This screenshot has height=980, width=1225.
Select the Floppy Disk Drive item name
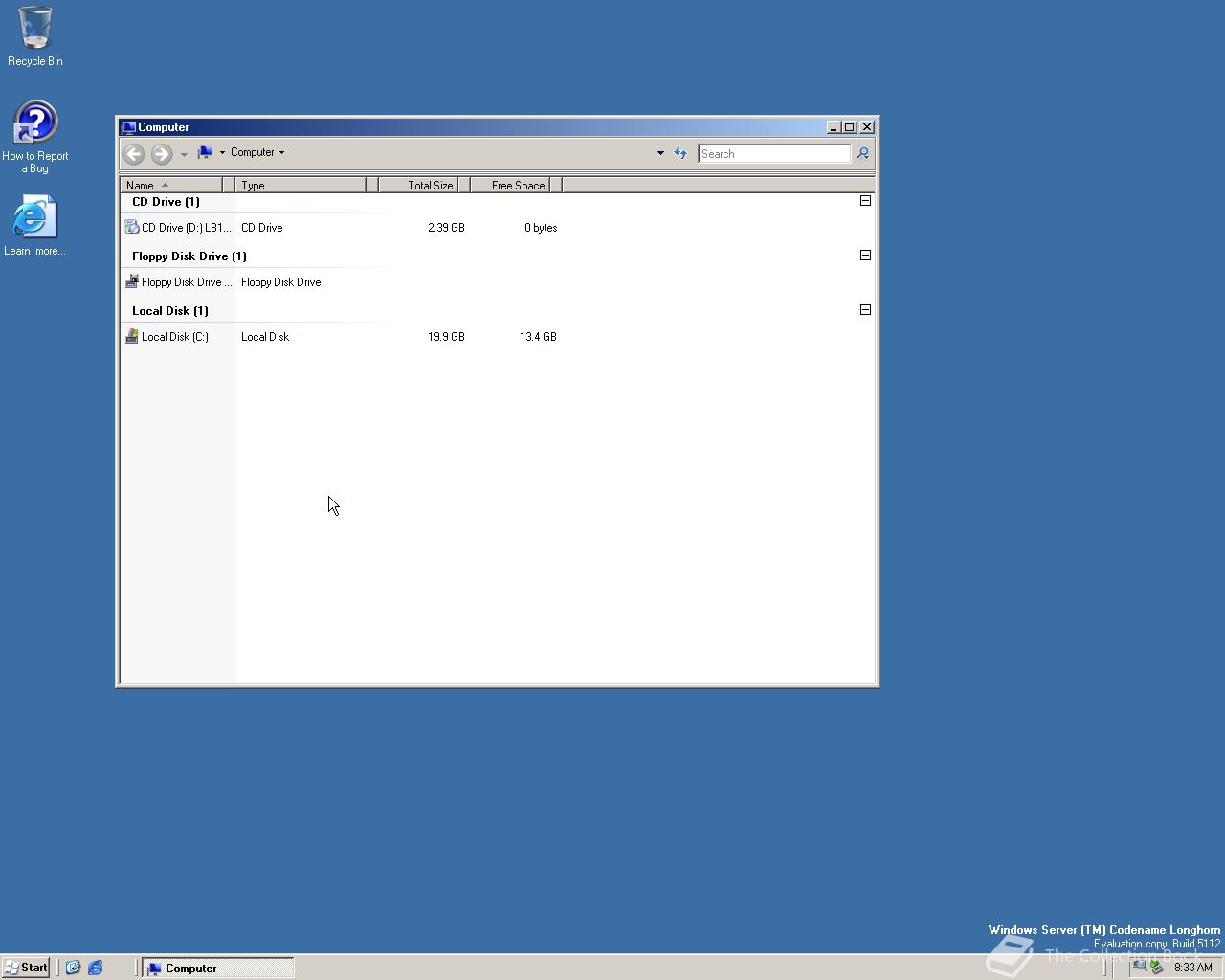click(187, 282)
